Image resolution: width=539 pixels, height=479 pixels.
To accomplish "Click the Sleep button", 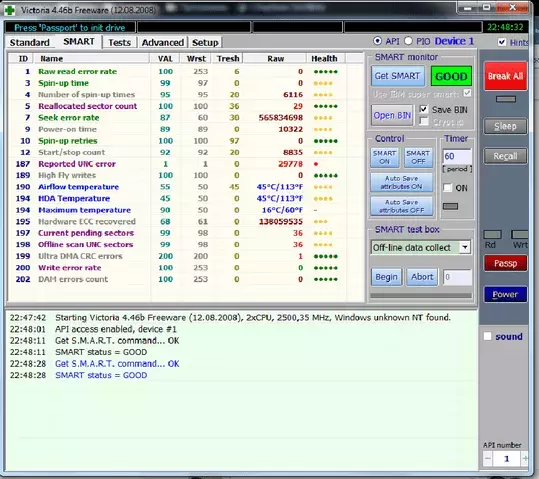I will [505, 126].
